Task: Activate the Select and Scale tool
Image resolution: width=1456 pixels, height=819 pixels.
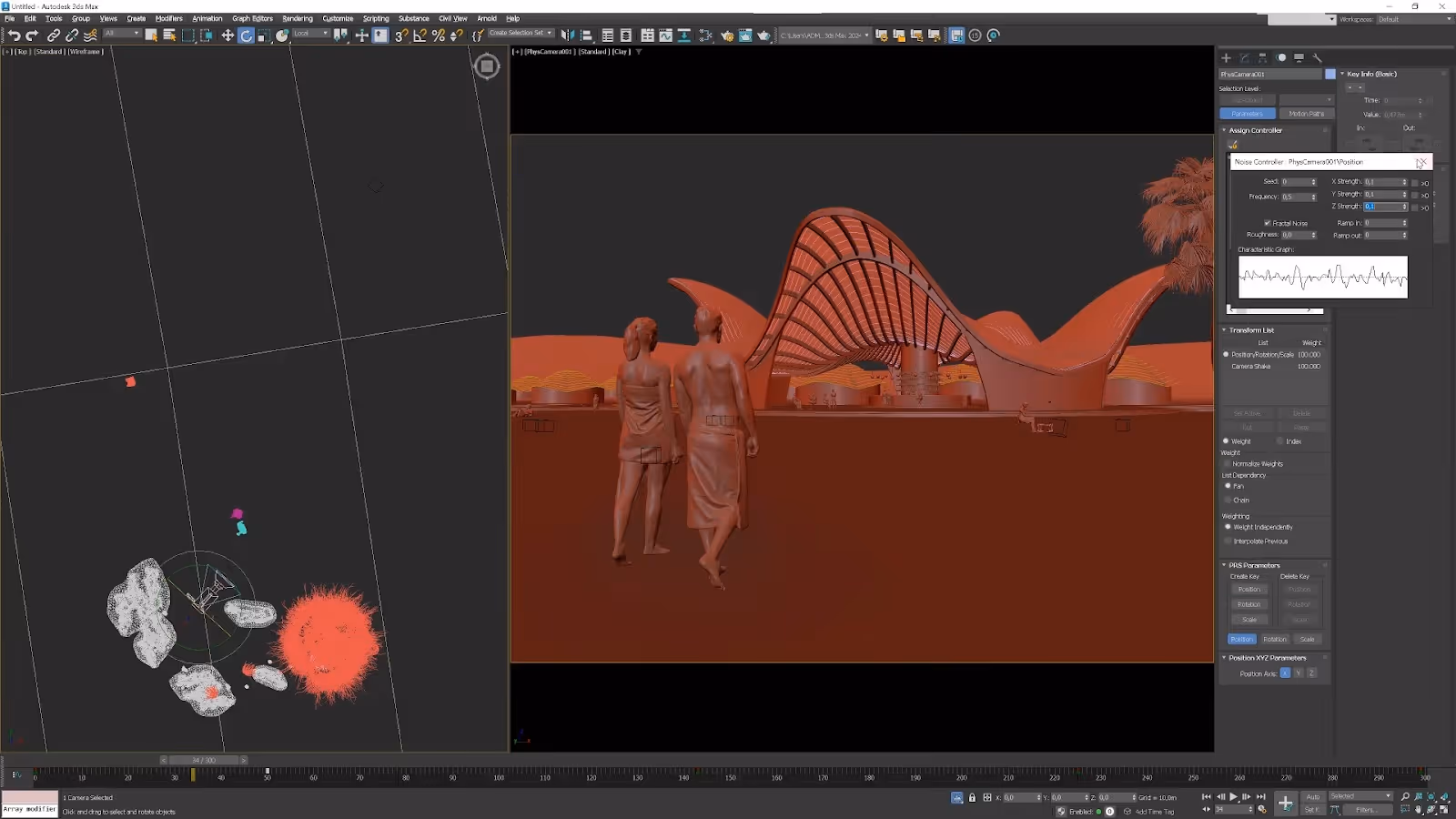Action: (264, 35)
